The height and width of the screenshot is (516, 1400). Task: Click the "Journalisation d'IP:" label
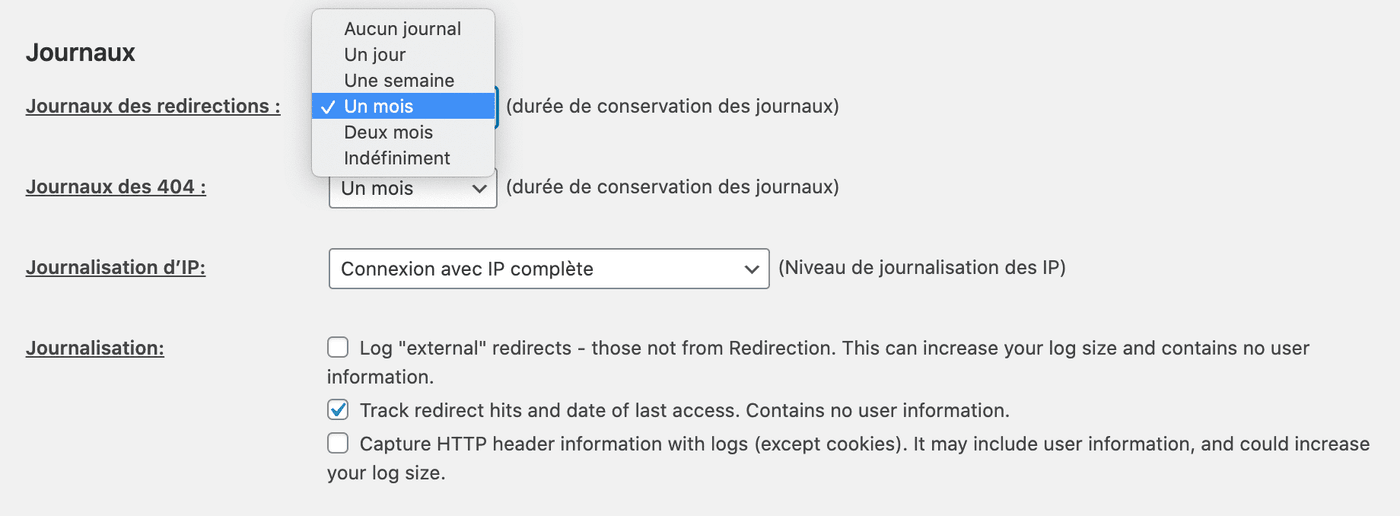116,268
